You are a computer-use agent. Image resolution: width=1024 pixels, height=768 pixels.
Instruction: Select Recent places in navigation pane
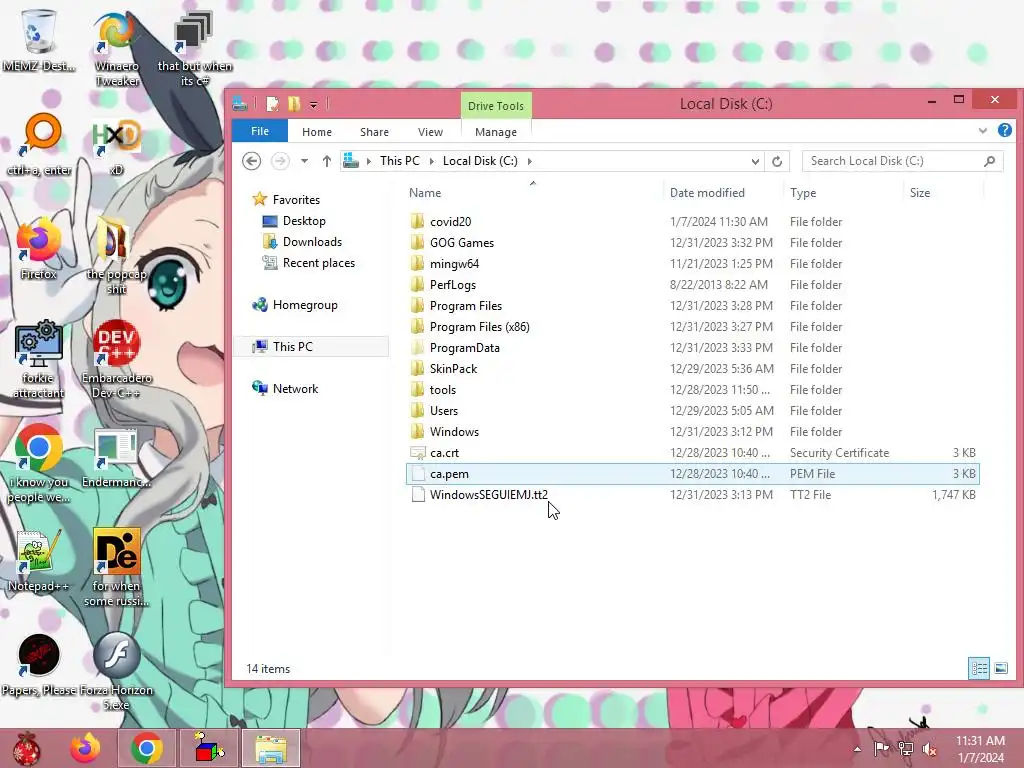pyautogui.click(x=319, y=263)
